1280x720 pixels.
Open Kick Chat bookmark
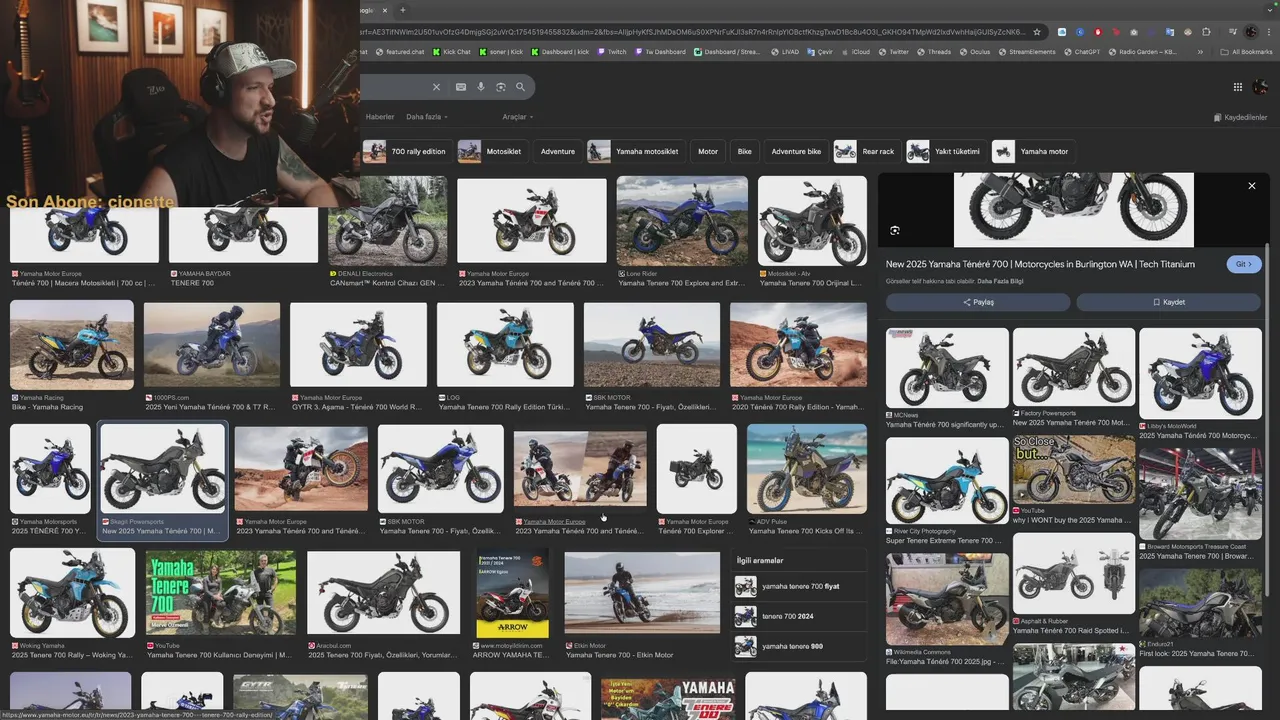click(452, 52)
